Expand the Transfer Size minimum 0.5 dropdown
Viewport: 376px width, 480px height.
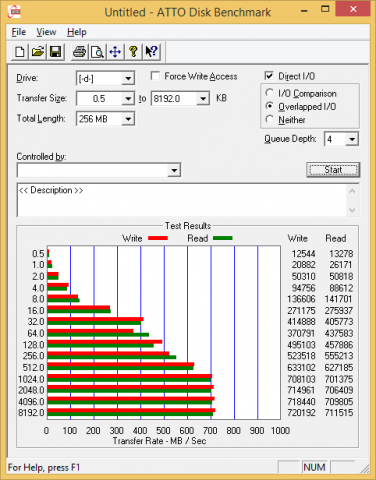pos(128,99)
